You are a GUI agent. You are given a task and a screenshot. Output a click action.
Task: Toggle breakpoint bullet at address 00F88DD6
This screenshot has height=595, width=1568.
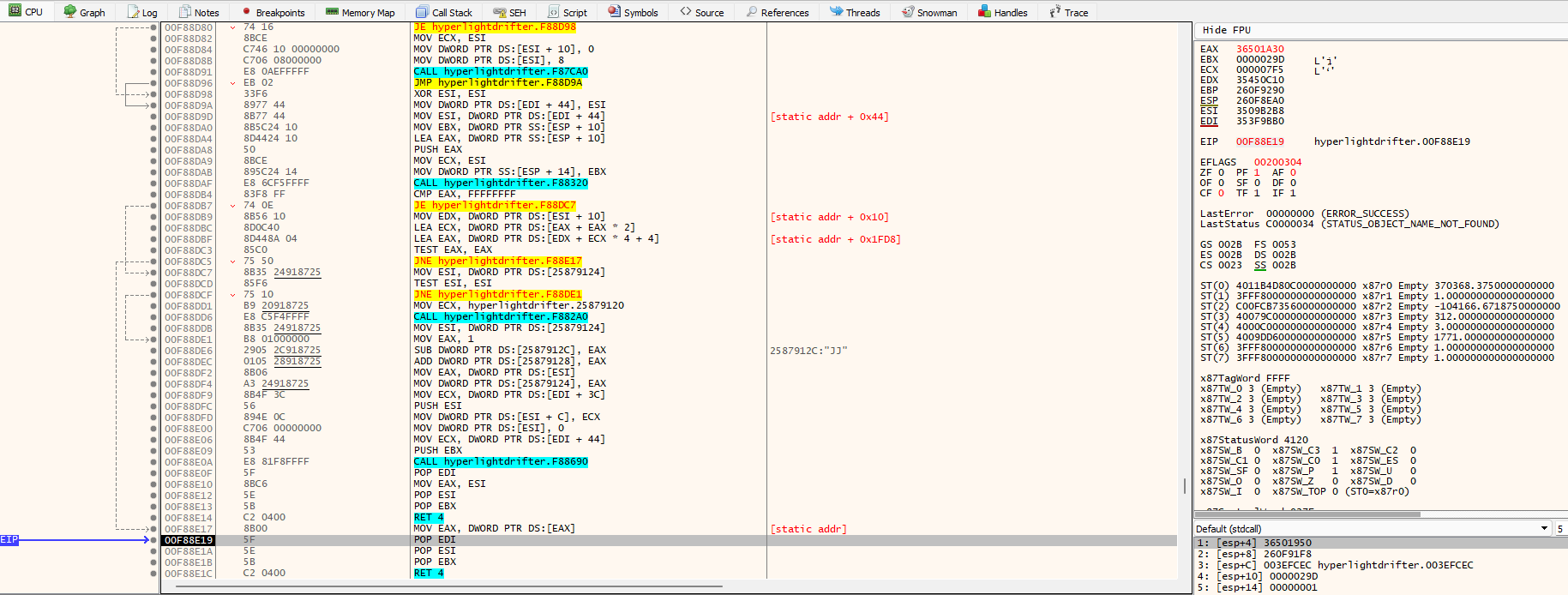click(x=153, y=317)
